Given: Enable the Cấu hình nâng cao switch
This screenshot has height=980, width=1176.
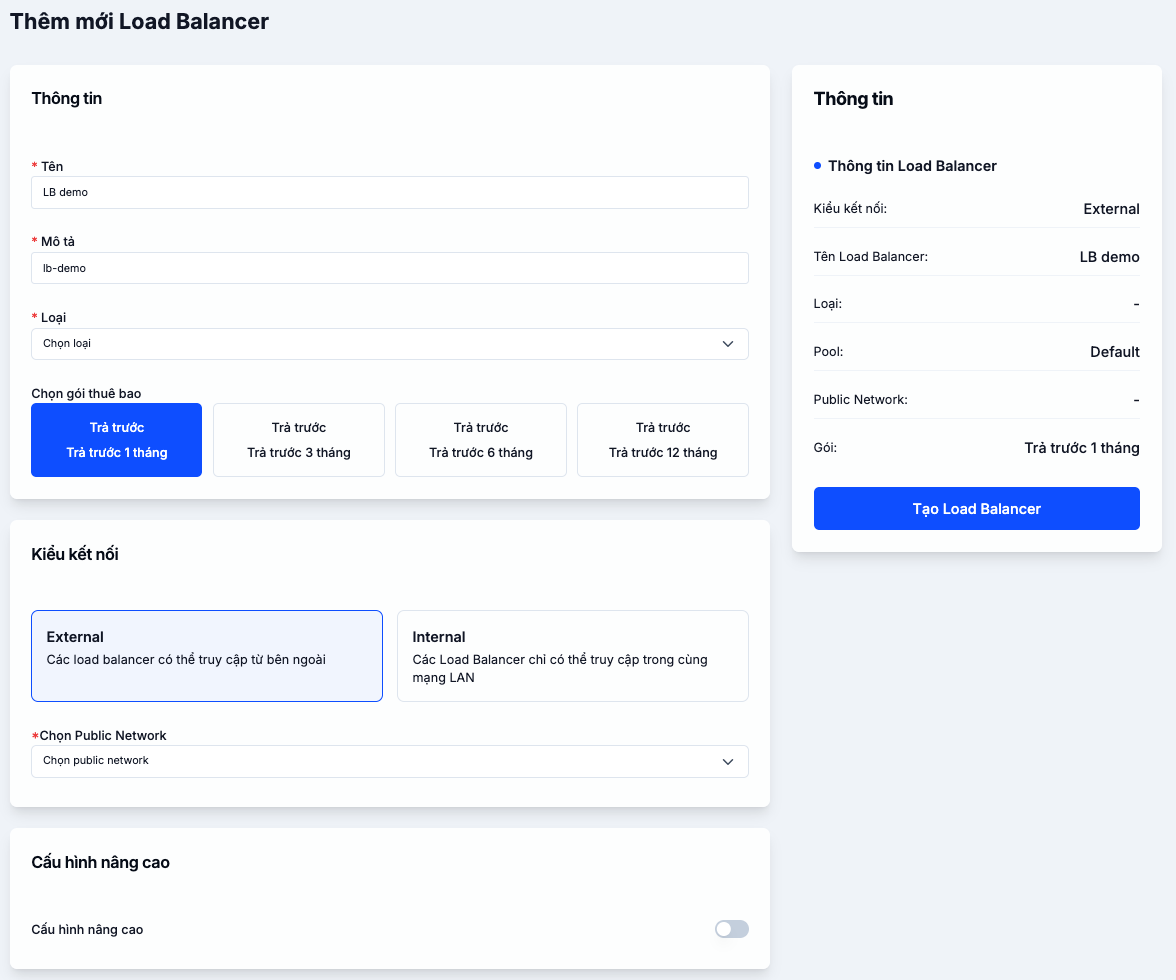Looking at the screenshot, I should 731,929.
